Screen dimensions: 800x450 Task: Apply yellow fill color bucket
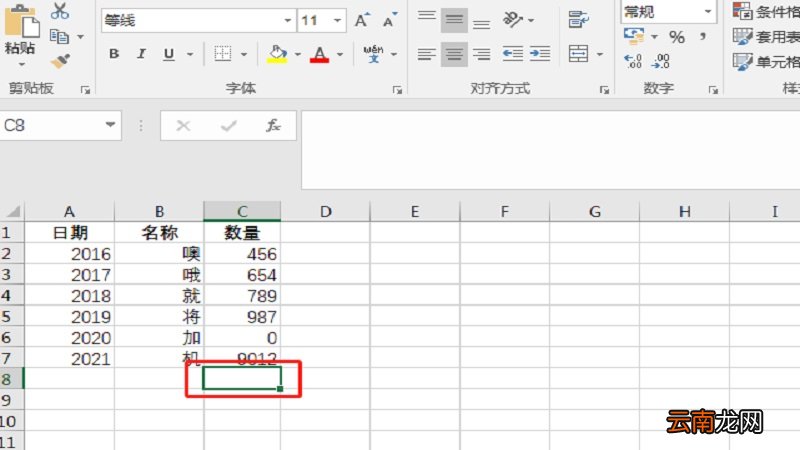[x=277, y=54]
